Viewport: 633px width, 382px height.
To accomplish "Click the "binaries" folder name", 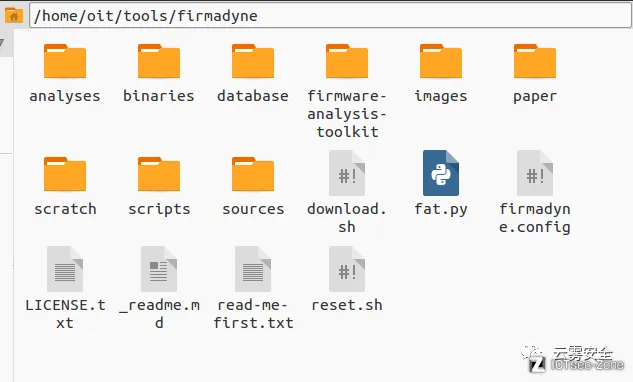I will click(x=159, y=96).
